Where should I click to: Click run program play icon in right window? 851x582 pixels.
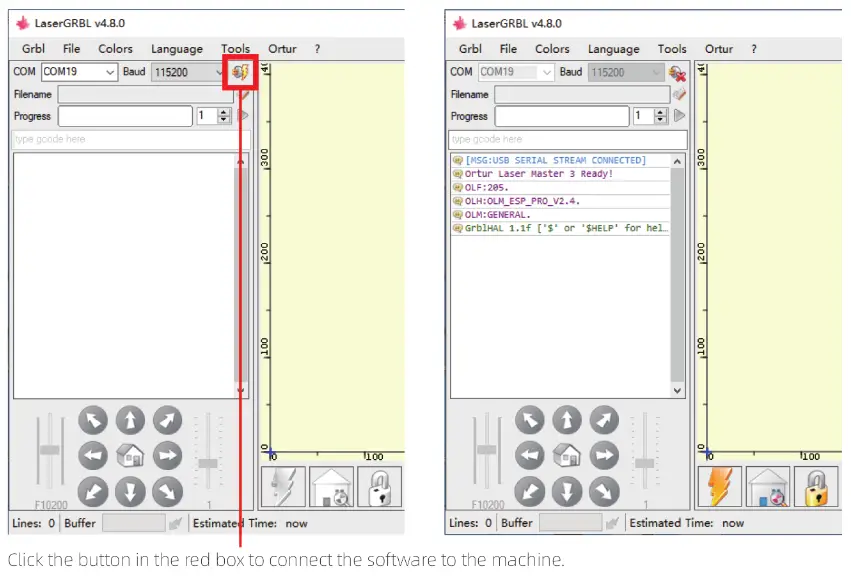click(679, 116)
